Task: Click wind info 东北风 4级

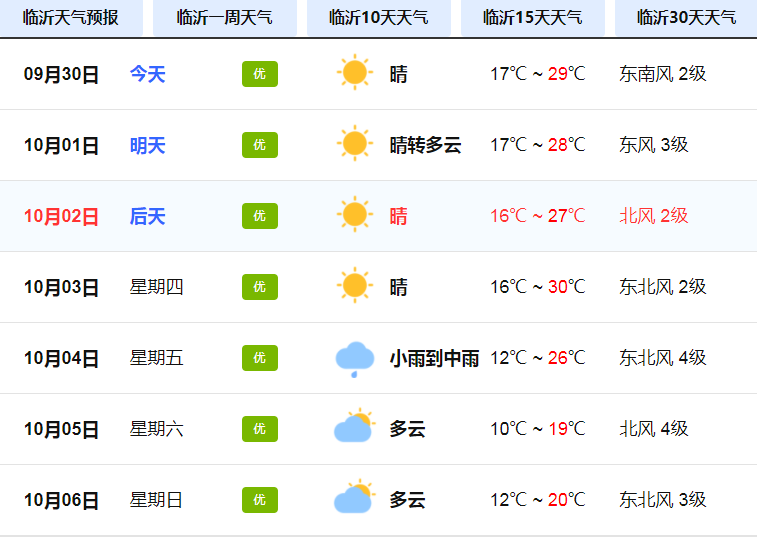Action: [x=663, y=358]
